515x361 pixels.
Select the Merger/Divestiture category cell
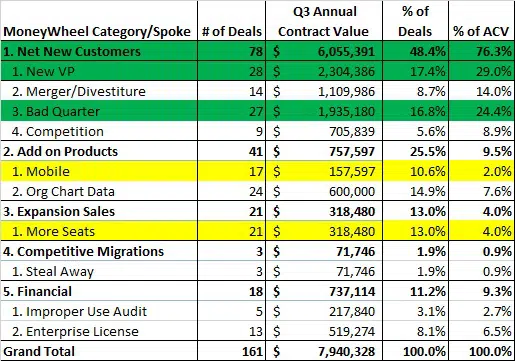click(x=99, y=91)
